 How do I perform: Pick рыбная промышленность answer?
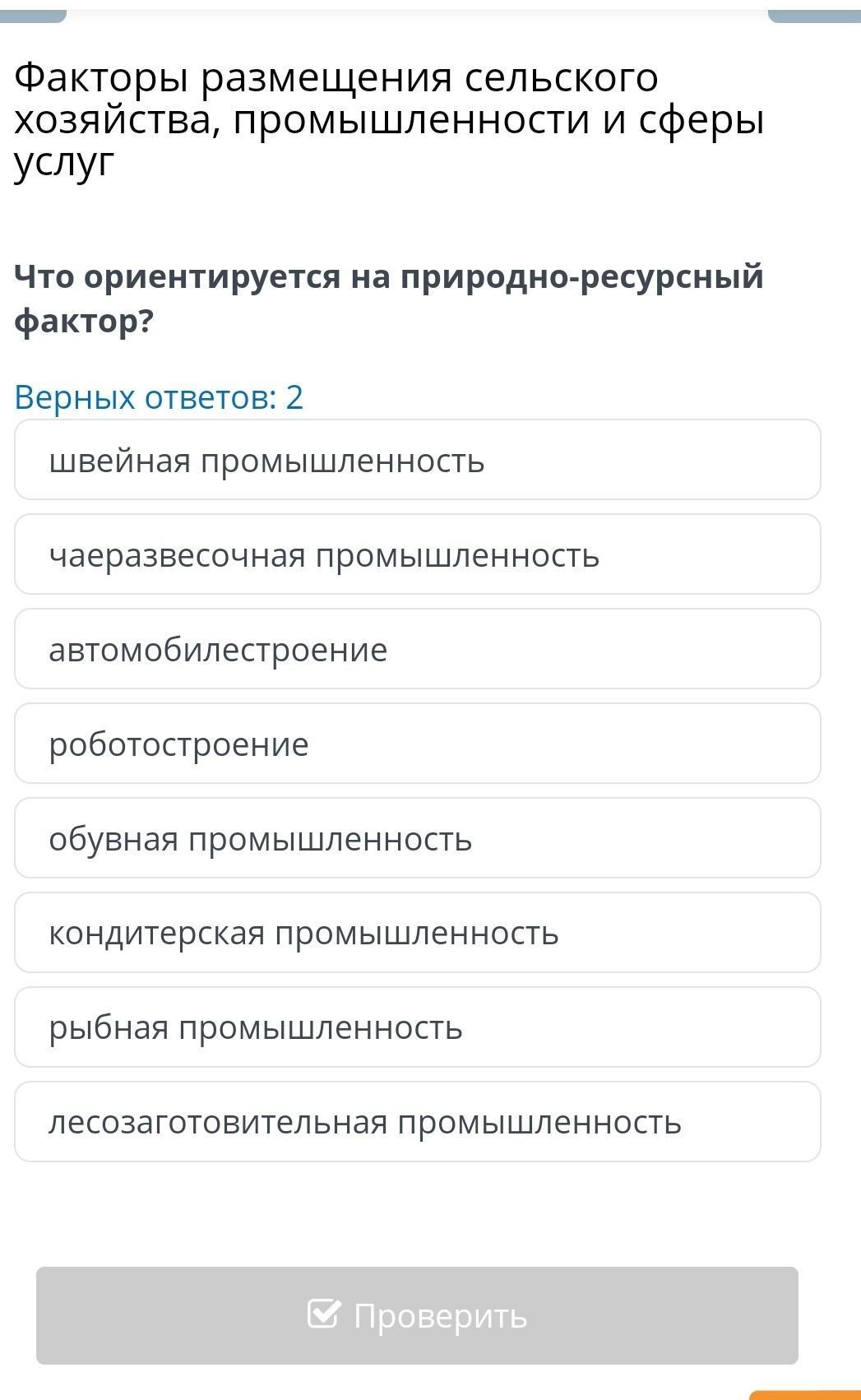tap(417, 1027)
